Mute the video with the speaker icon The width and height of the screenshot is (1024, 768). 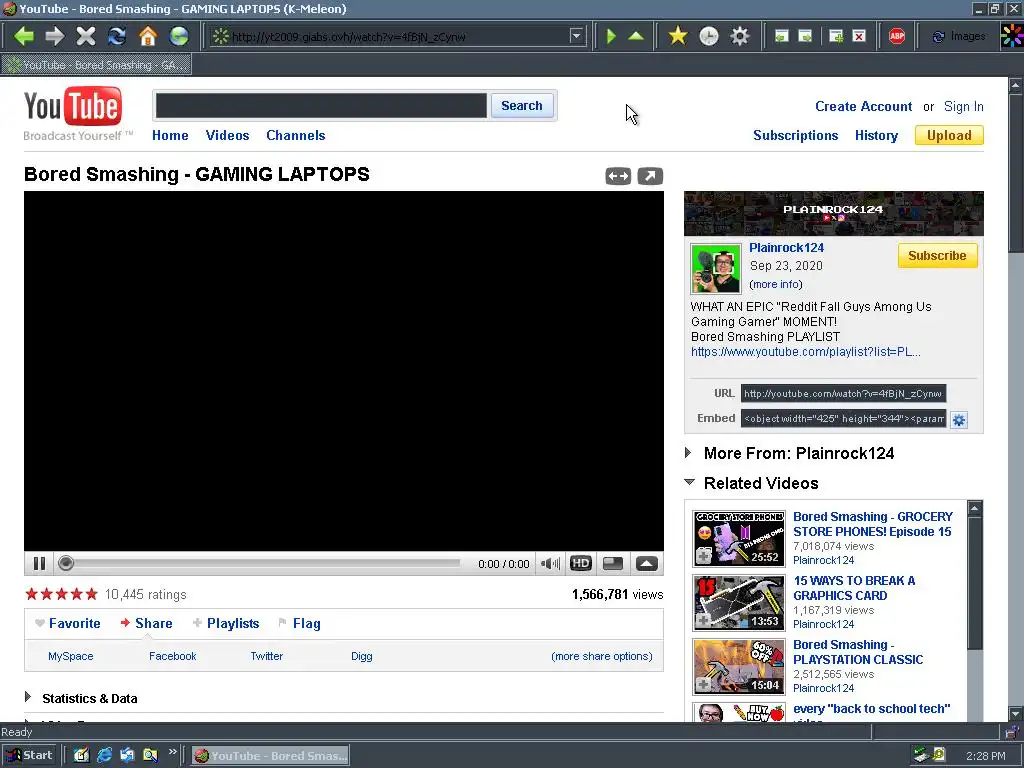pos(550,563)
